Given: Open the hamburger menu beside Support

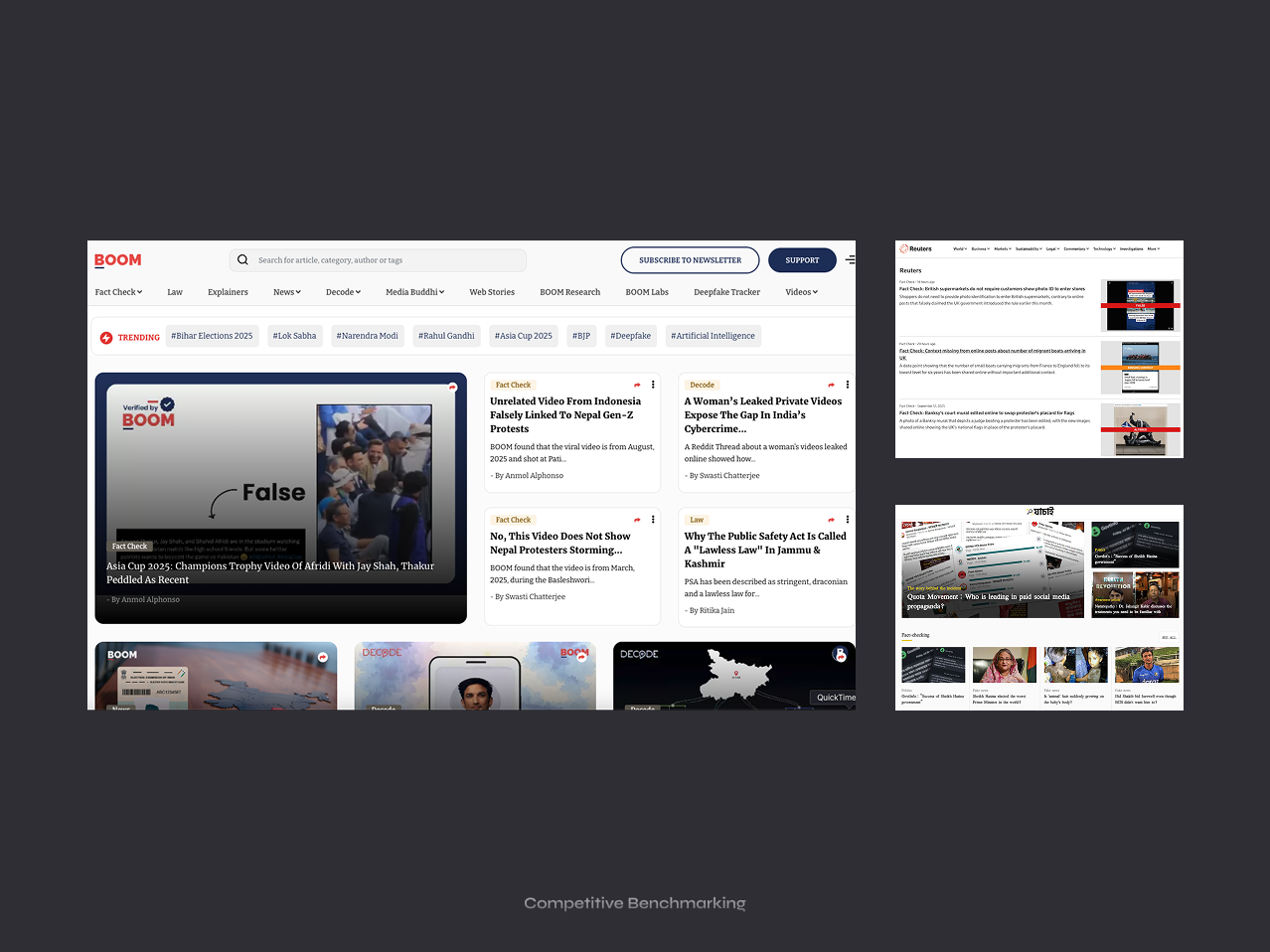Looking at the screenshot, I should (850, 260).
